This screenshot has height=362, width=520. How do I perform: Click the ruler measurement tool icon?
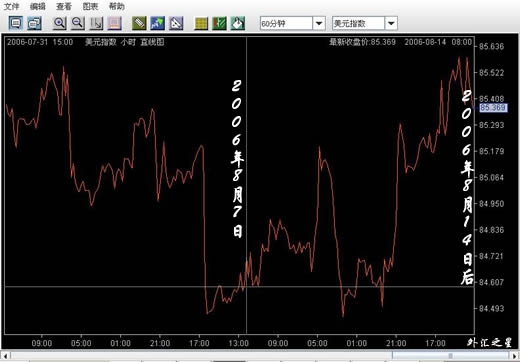[139, 23]
